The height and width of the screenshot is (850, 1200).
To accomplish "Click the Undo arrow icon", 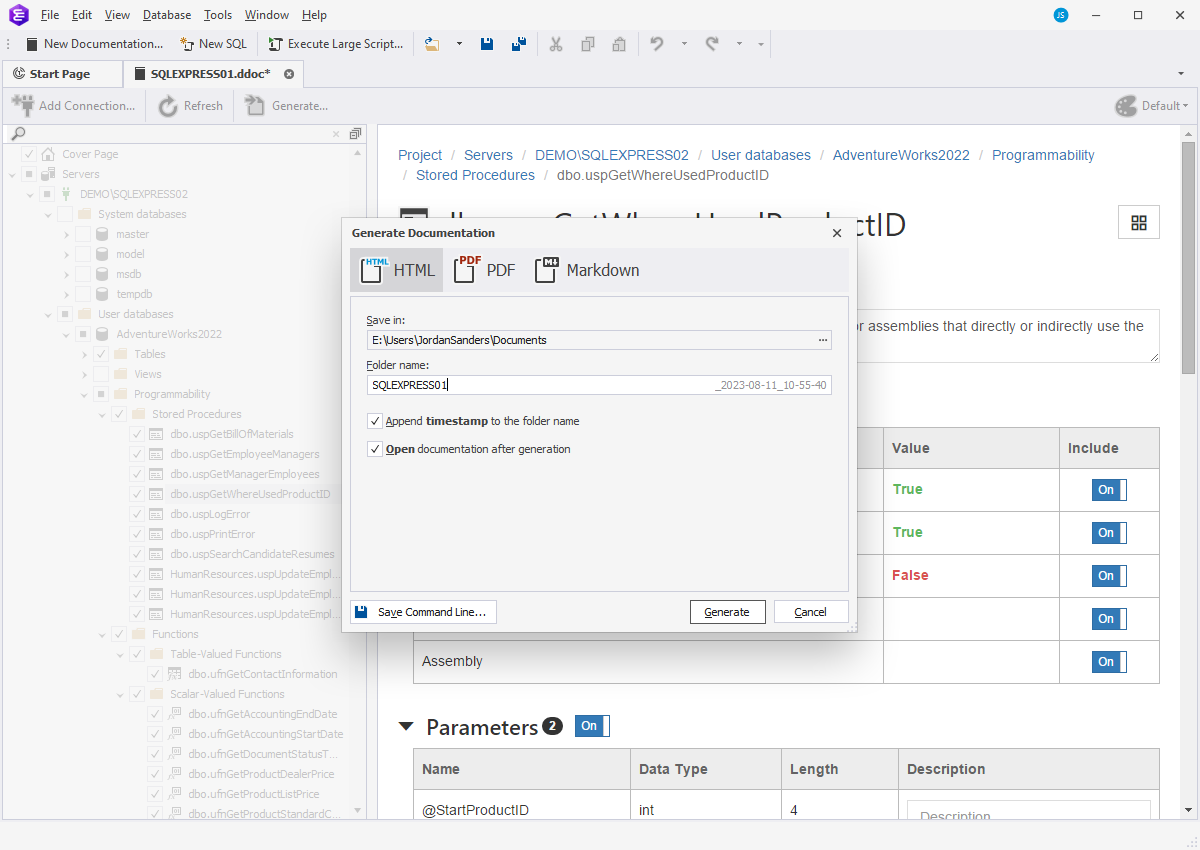I will pyautogui.click(x=657, y=44).
